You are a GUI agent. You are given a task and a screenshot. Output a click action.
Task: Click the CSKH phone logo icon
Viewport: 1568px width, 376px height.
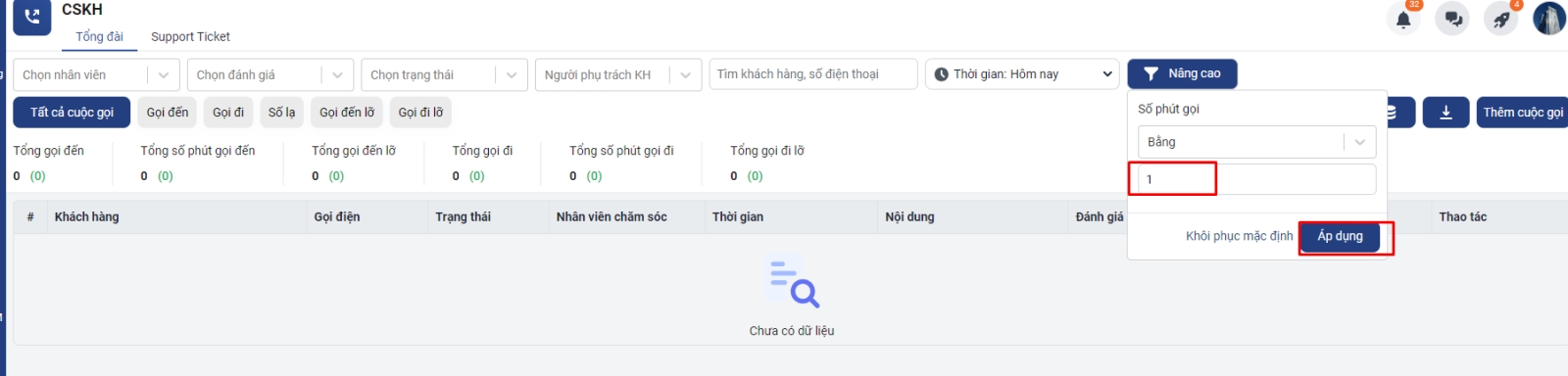(31, 17)
